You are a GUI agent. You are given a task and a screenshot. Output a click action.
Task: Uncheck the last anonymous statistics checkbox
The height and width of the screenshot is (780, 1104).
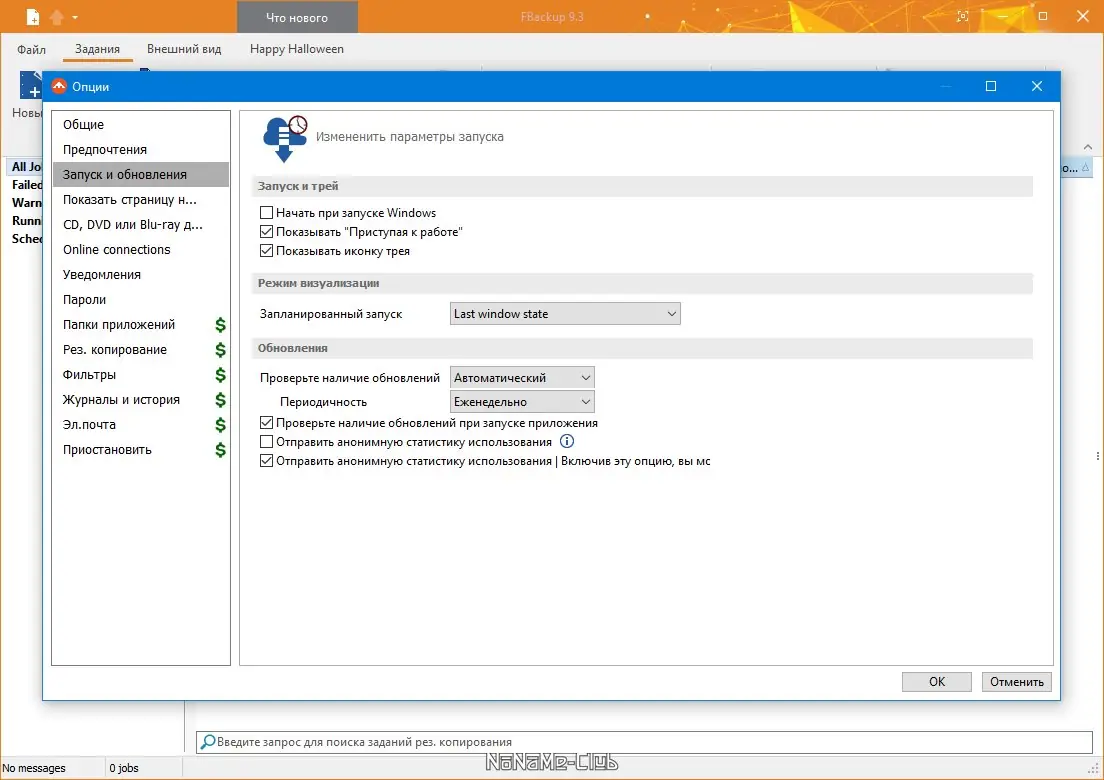click(x=266, y=461)
